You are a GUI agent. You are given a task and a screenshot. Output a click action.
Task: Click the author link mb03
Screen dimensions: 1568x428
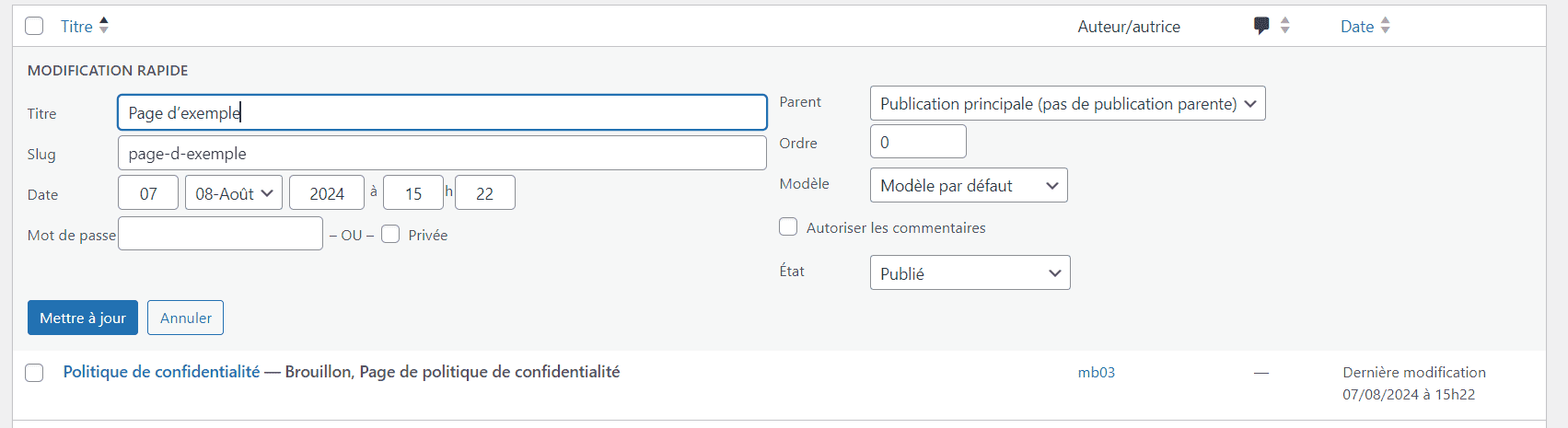pyautogui.click(x=1097, y=373)
